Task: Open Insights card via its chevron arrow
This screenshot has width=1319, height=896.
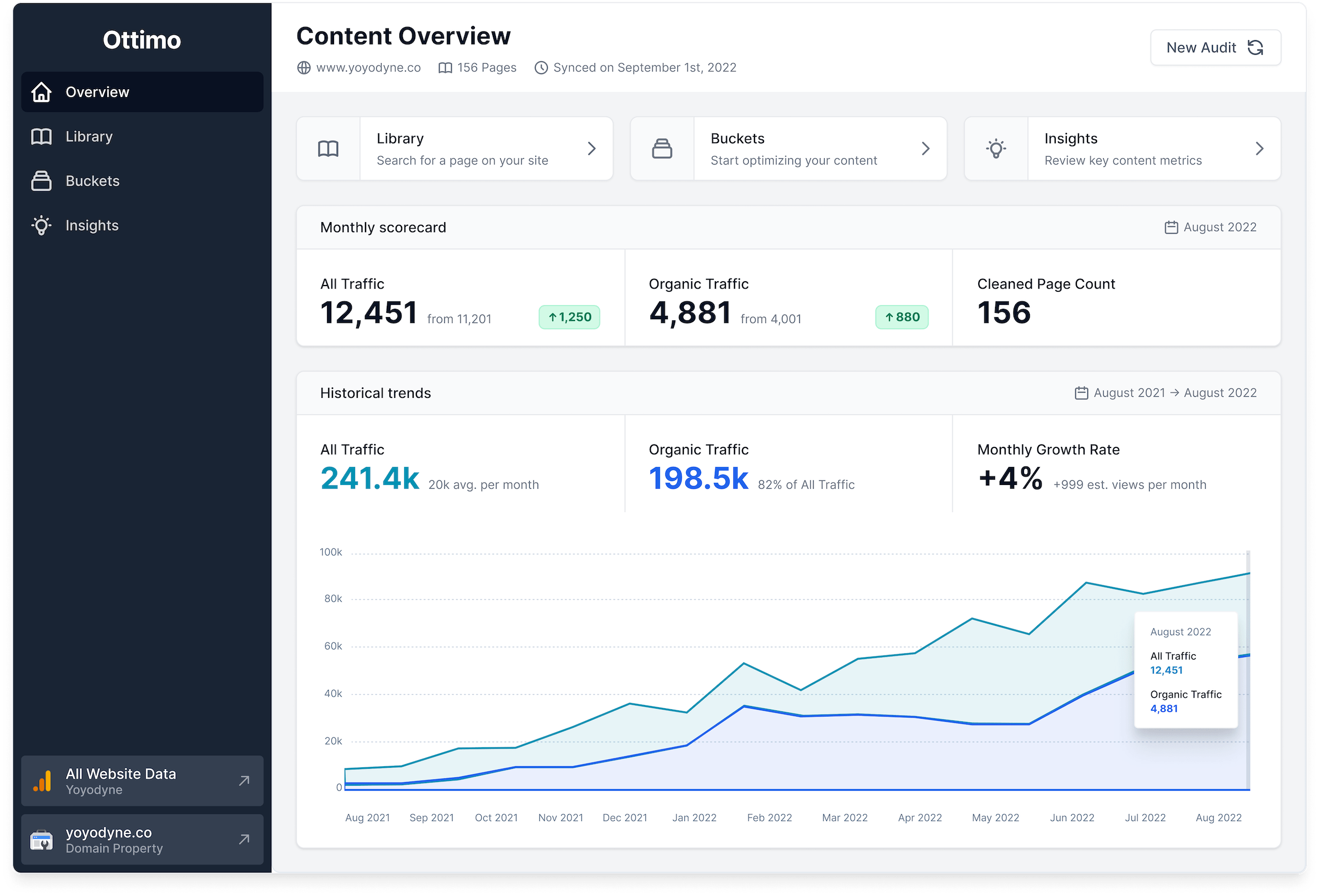Action: [1259, 149]
